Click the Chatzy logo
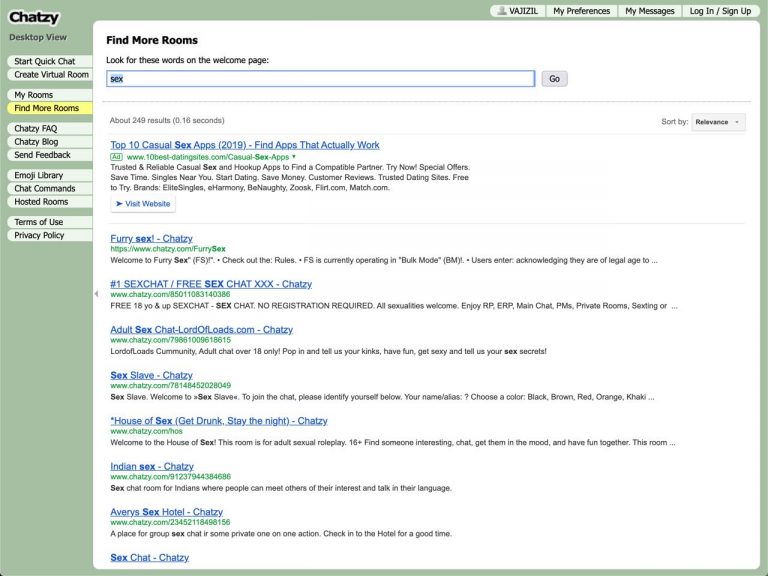The image size is (768, 576). click(x=34, y=17)
